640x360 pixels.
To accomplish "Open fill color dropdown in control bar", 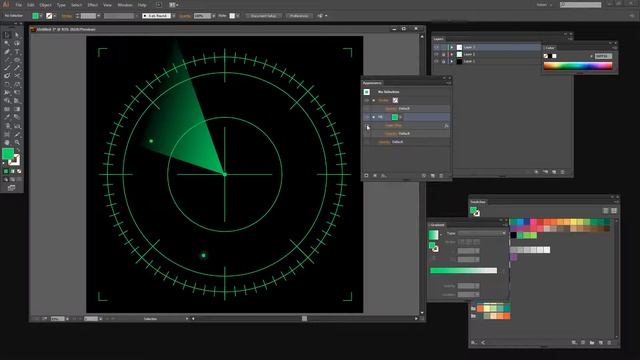I will tap(41, 16).
